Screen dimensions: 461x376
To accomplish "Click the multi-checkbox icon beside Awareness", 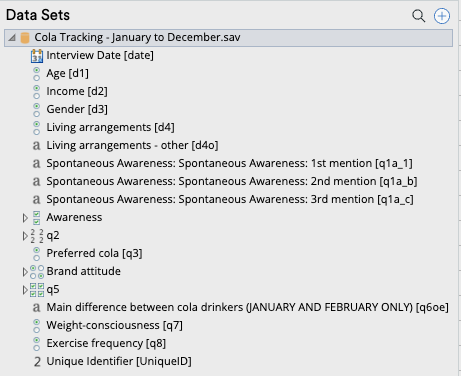I will [37, 218].
